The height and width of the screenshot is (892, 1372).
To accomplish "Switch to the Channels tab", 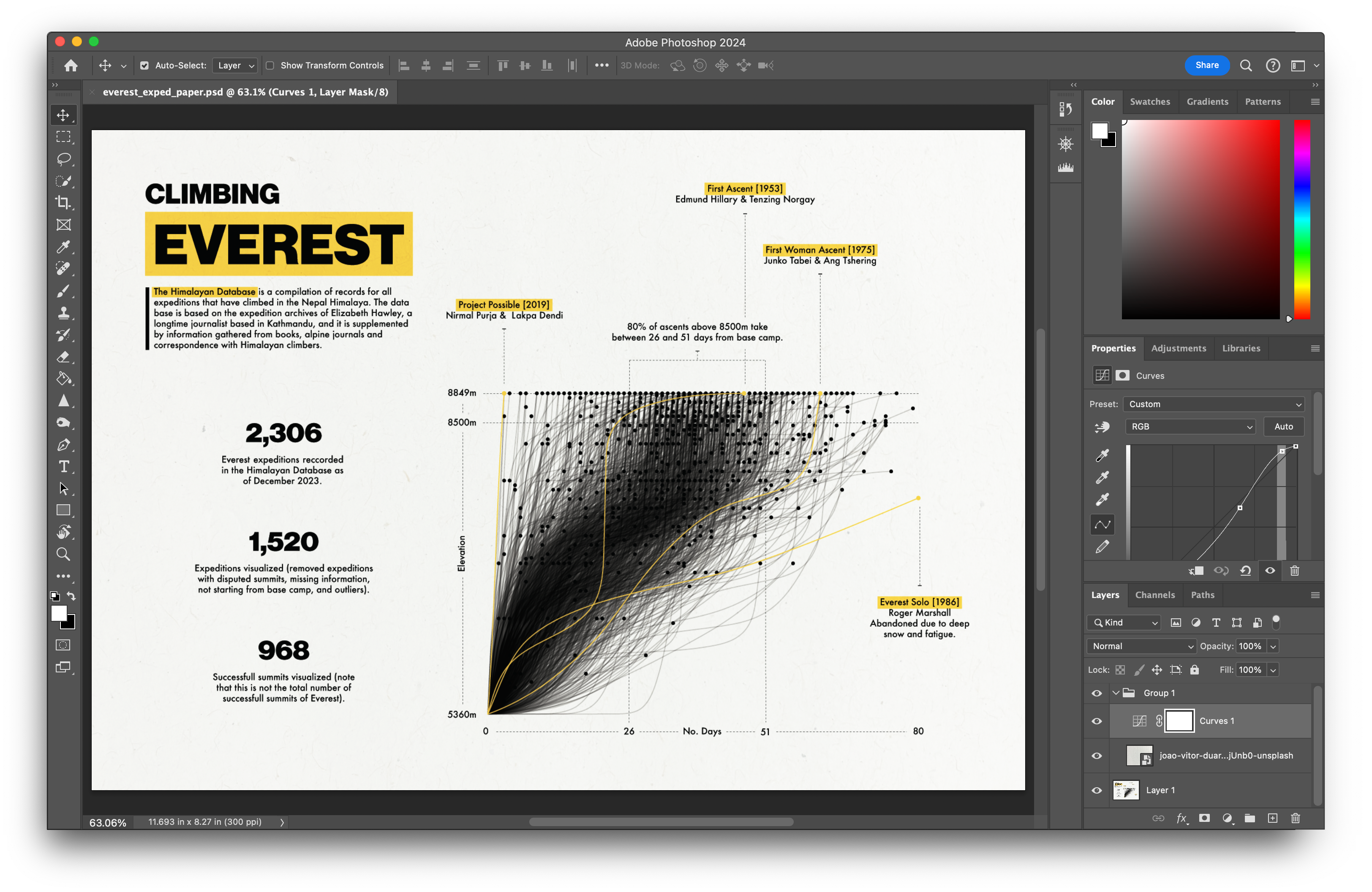I will 1155,595.
